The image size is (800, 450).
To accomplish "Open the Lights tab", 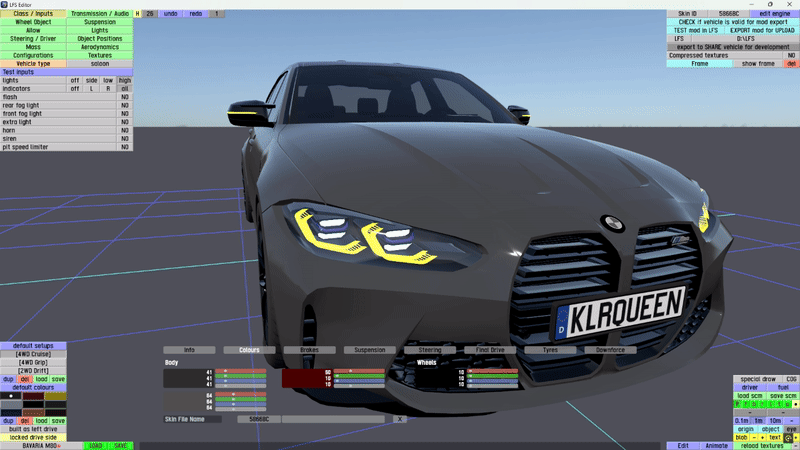I will [100, 31].
